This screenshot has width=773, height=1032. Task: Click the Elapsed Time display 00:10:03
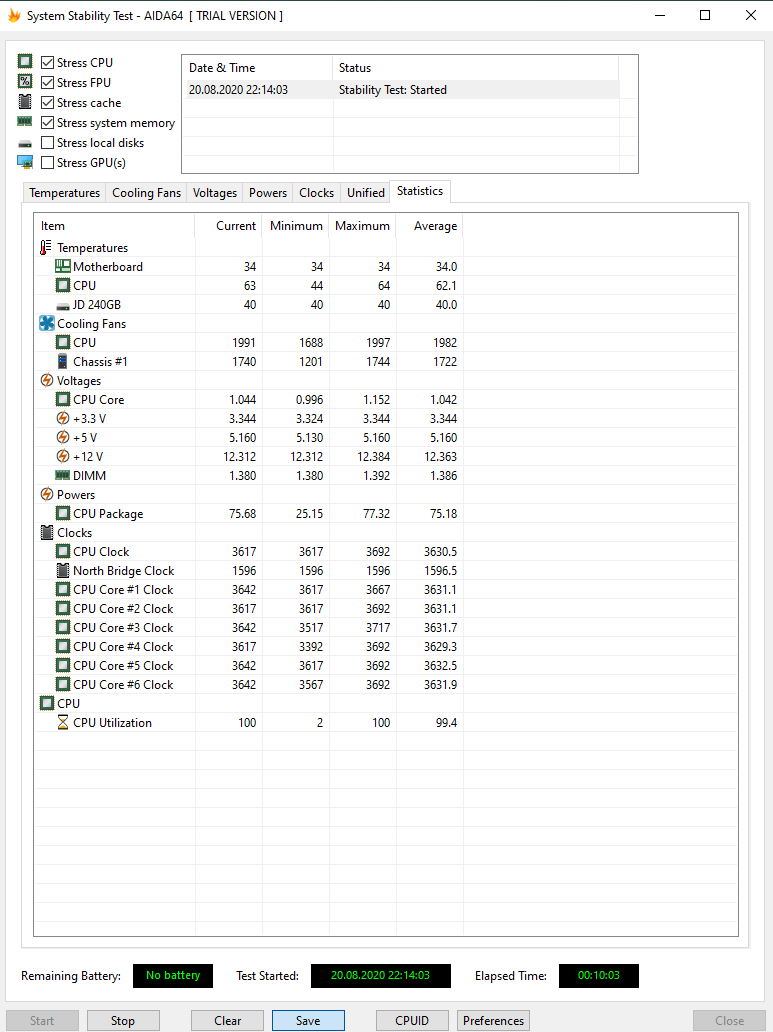(599, 975)
